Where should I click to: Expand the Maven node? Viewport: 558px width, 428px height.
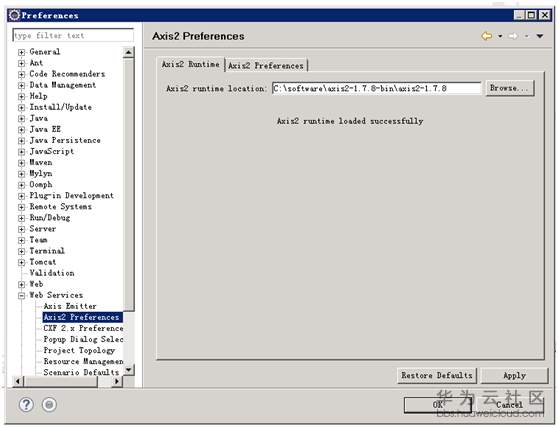(22, 163)
